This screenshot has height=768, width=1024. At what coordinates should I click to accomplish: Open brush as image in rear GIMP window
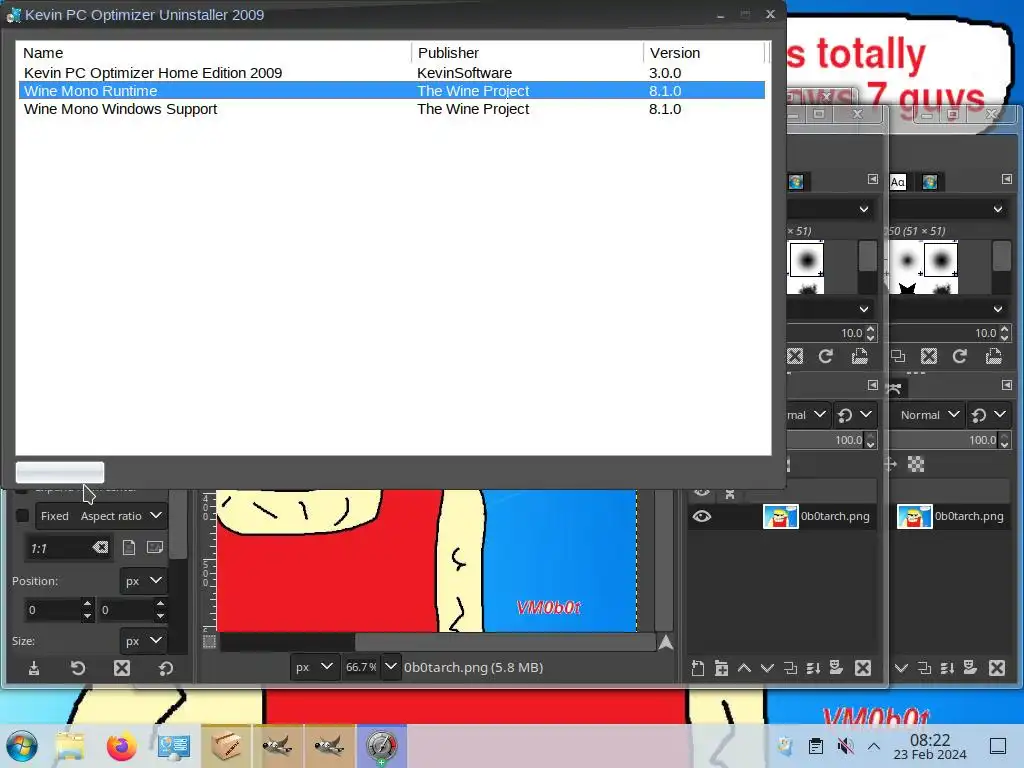point(993,357)
